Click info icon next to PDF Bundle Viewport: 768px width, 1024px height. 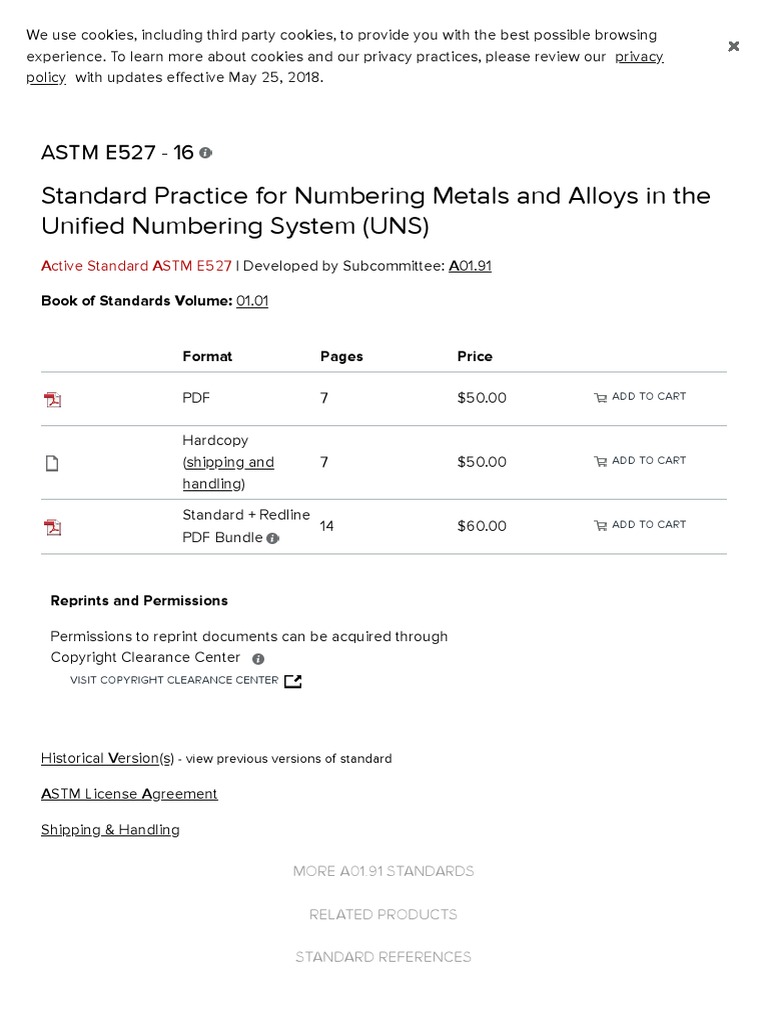click(x=273, y=538)
